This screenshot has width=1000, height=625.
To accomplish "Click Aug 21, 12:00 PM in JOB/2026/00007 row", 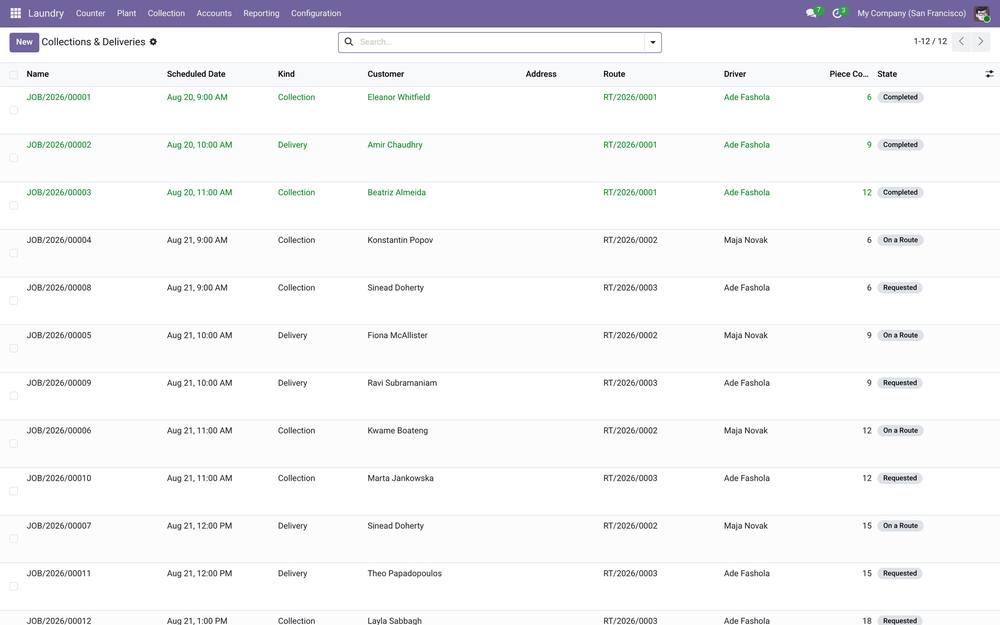I will point(199,526).
